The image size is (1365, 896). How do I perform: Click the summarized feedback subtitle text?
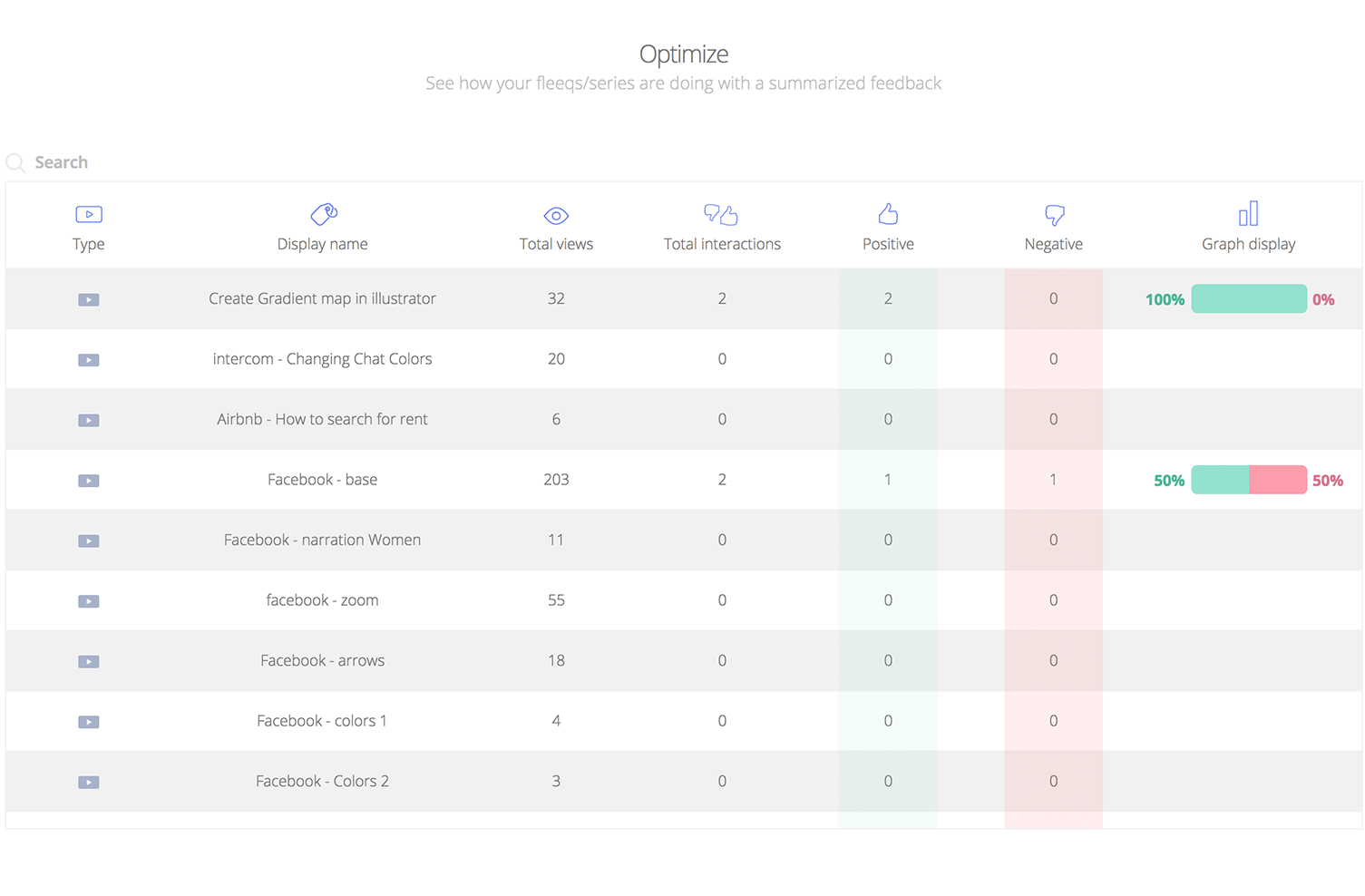tap(684, 83)
